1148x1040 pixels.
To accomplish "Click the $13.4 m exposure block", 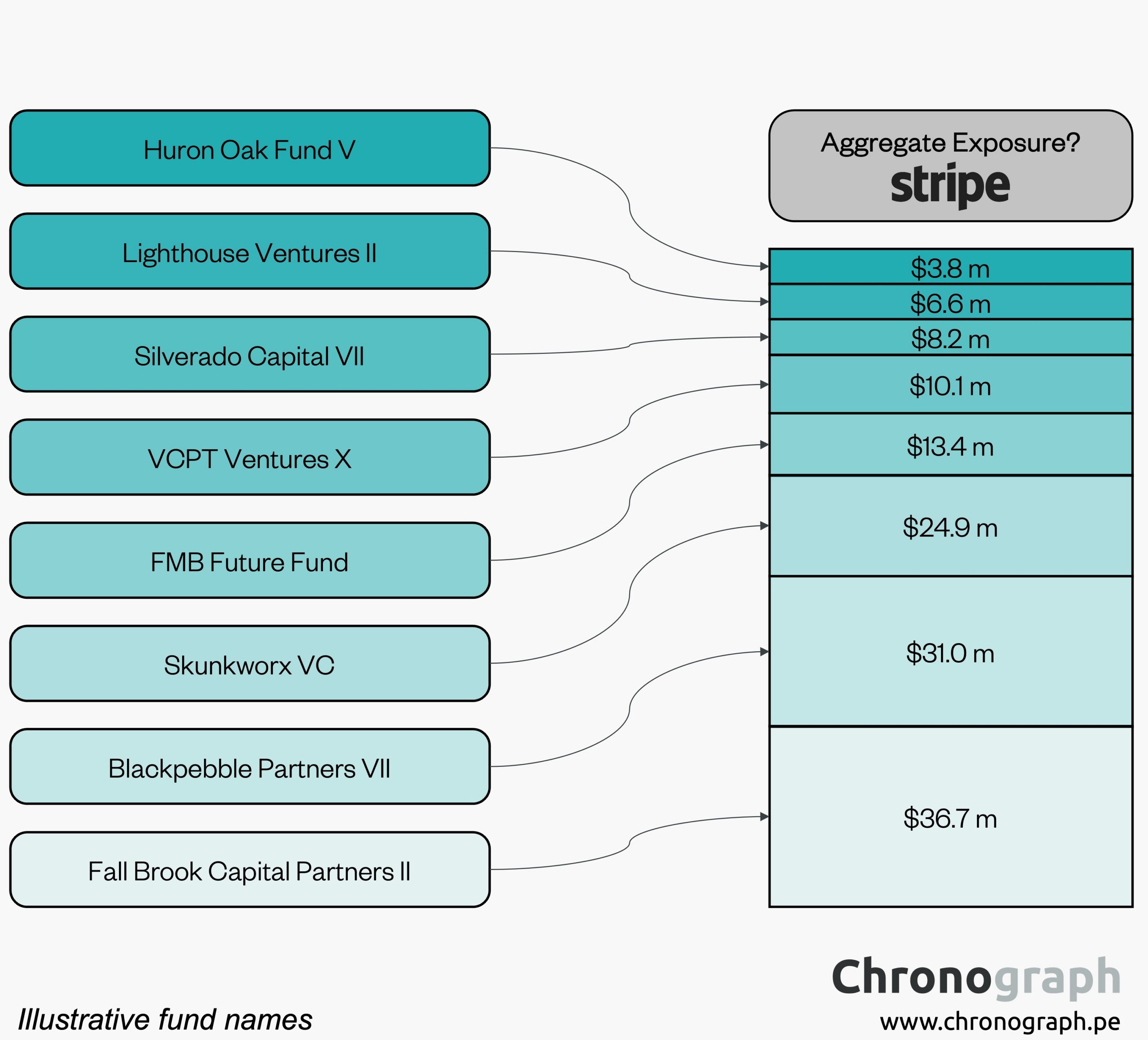I will pos(950,445).
